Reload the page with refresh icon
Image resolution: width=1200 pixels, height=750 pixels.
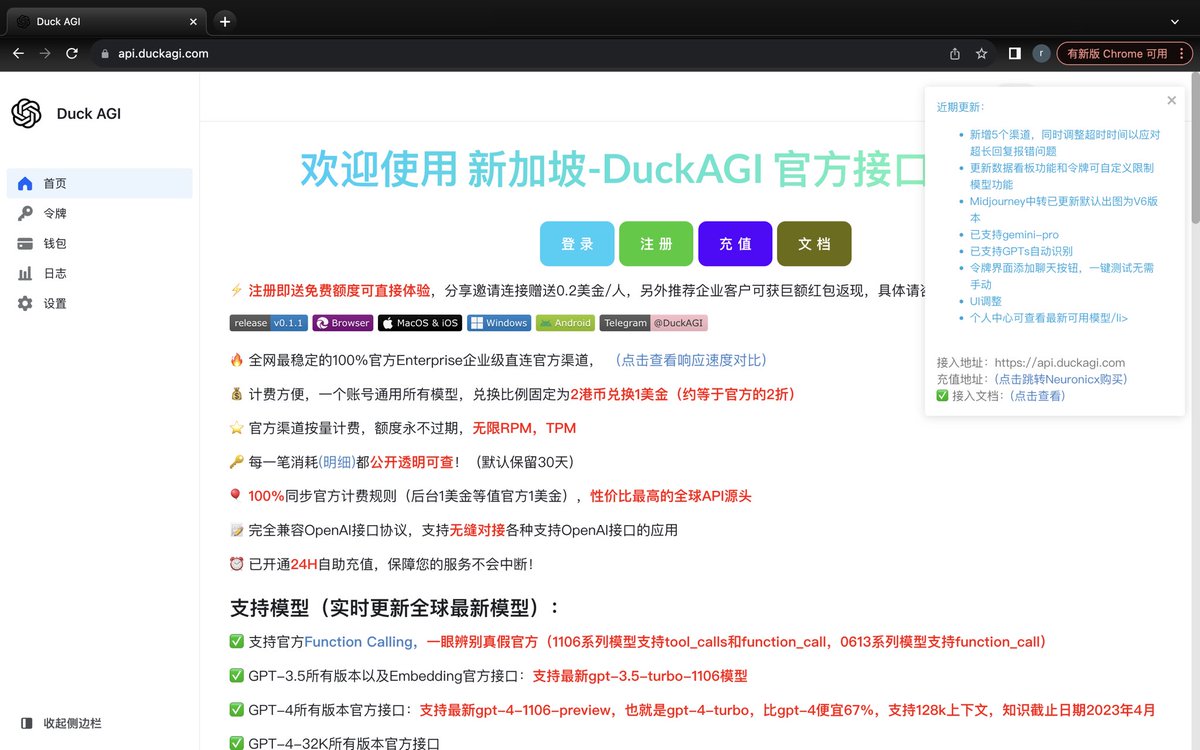tap(72, 53)
